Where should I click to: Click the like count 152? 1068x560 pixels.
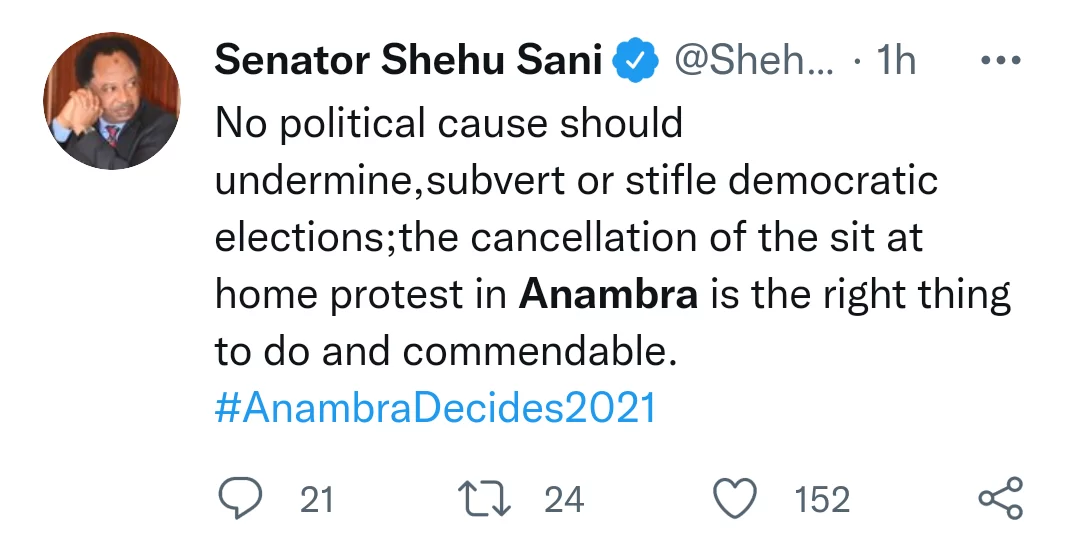tap(822, 498)
